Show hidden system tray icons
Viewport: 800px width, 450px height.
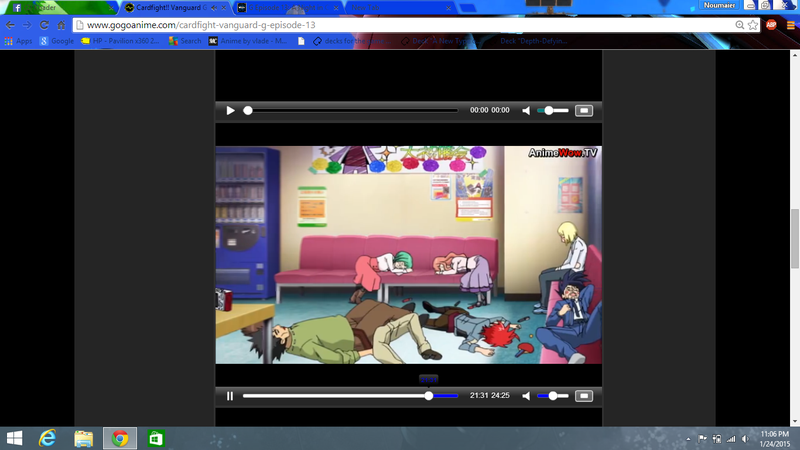(x=688, y=439)
